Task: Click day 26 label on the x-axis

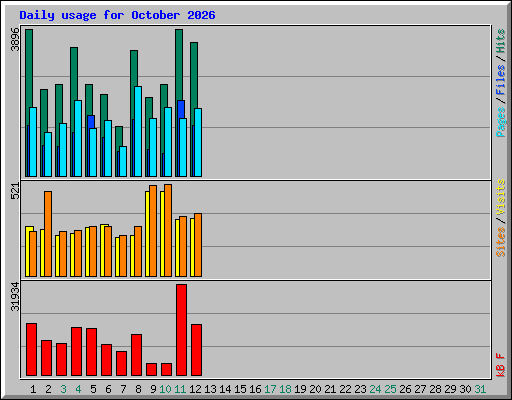Action: [x=405, y=389]
